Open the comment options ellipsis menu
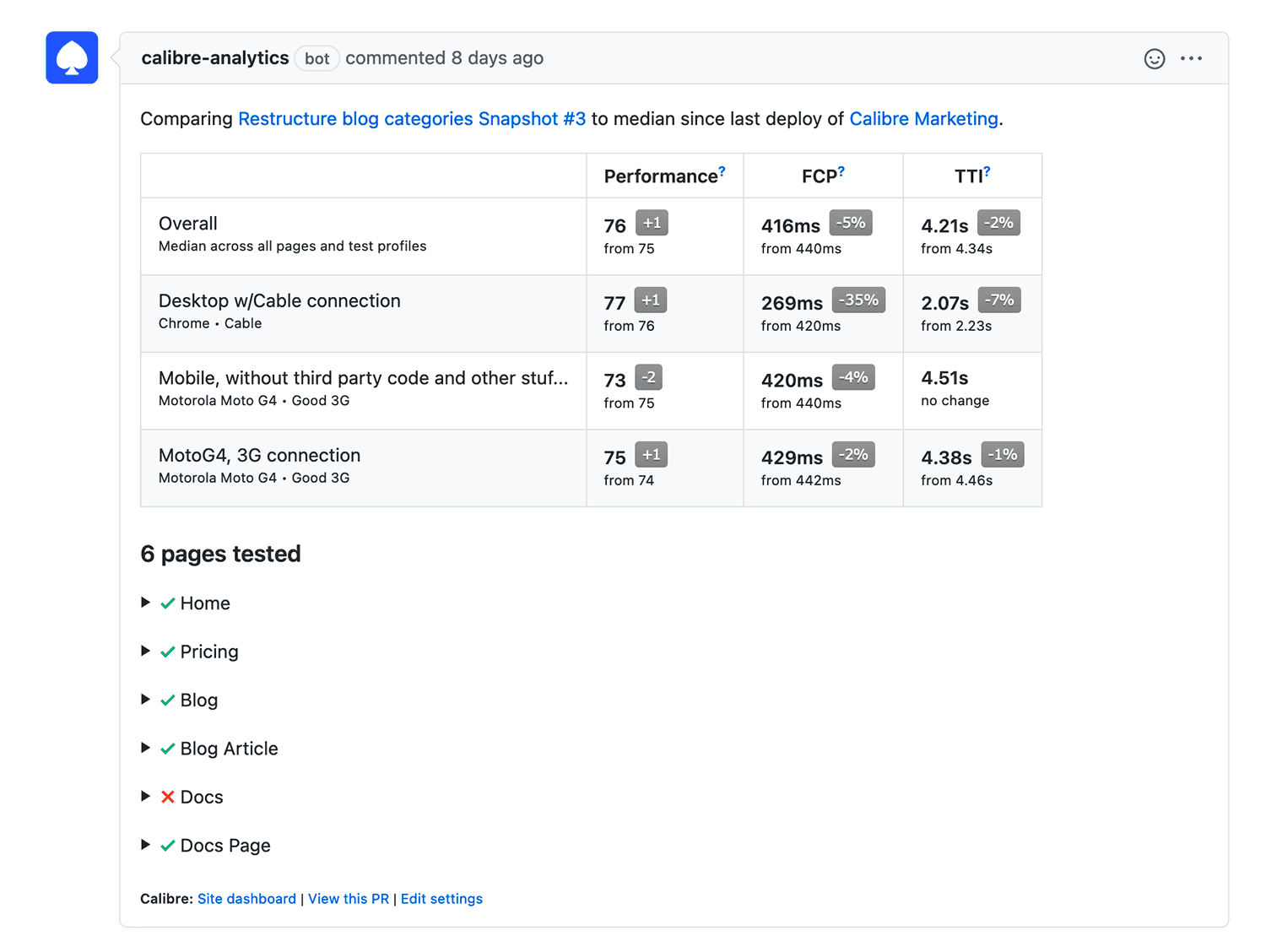This screenshot has height=952, width=1266. coord(1192,58)
